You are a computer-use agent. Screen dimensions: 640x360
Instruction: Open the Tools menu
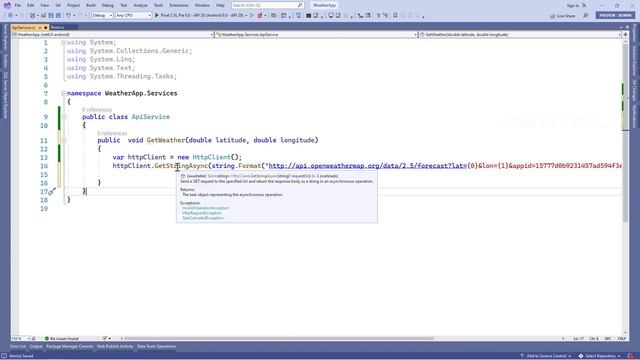158,5
